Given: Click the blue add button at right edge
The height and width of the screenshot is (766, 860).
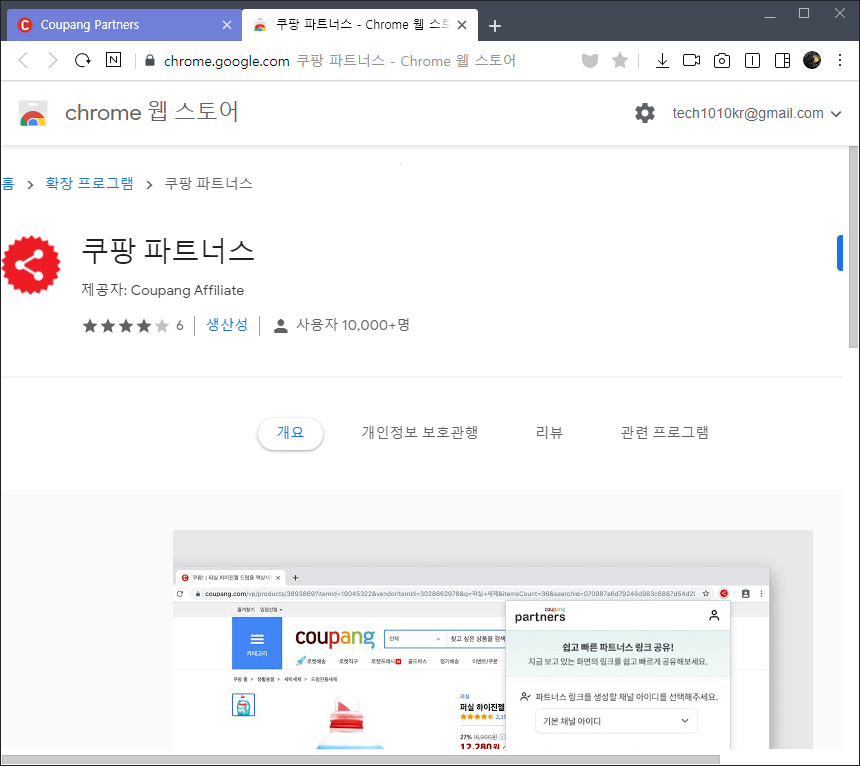Looking at the screenshot, I should pos(840,253).
